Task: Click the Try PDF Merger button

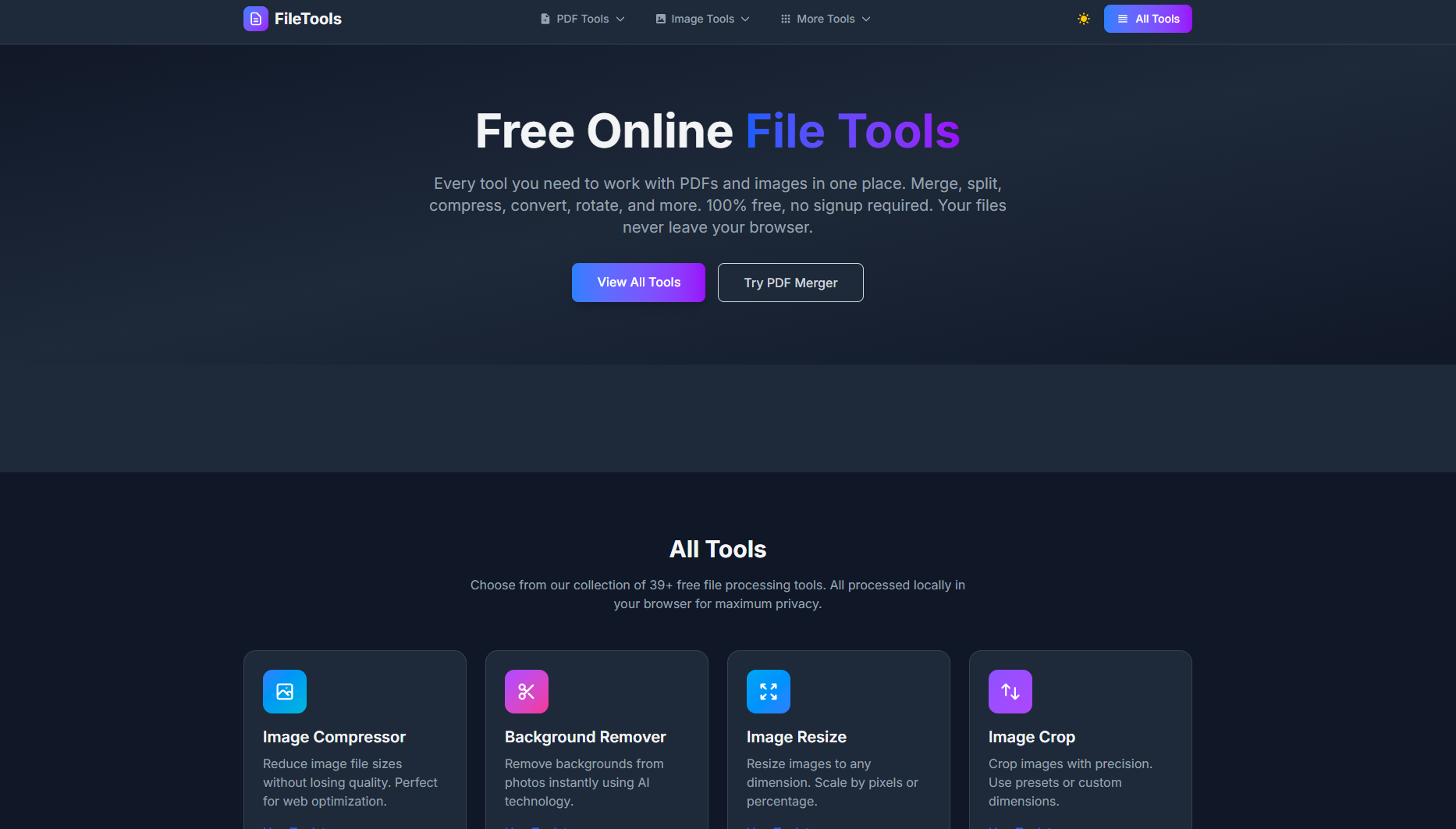Action: tap(790, 282)
